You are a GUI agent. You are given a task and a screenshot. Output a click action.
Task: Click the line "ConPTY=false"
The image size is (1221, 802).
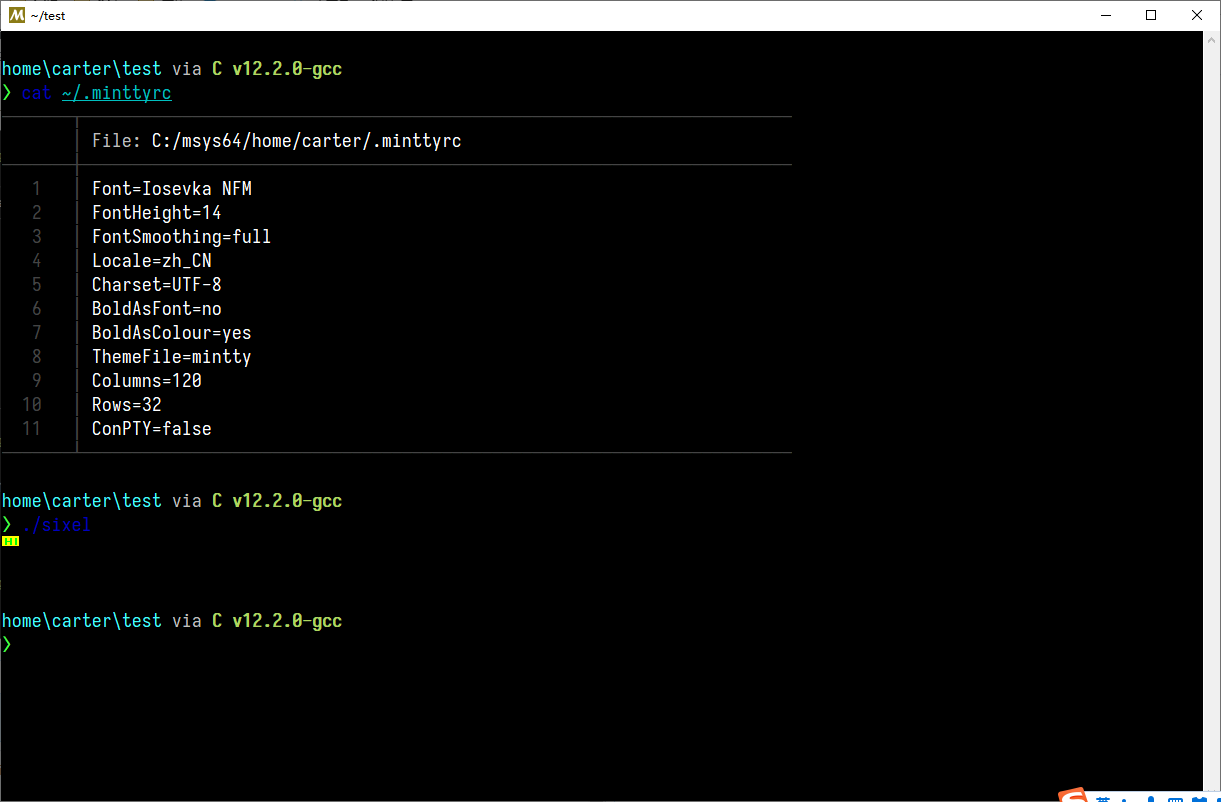(151, 428)
